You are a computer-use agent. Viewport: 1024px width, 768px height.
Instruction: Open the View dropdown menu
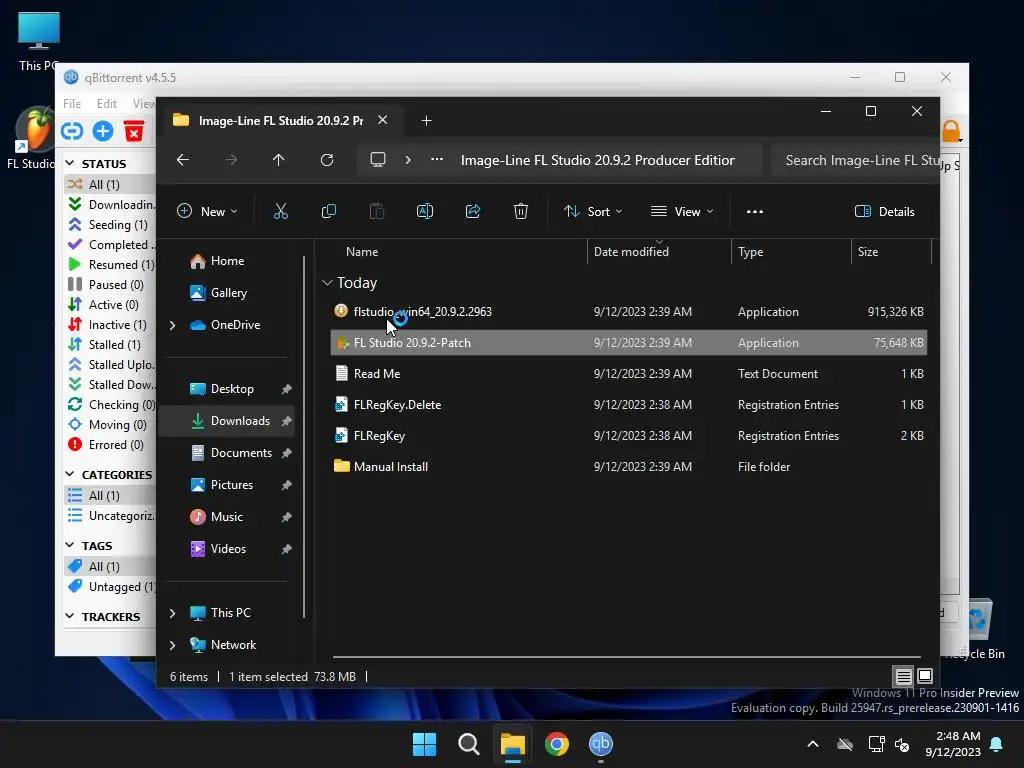coord(682,212)
